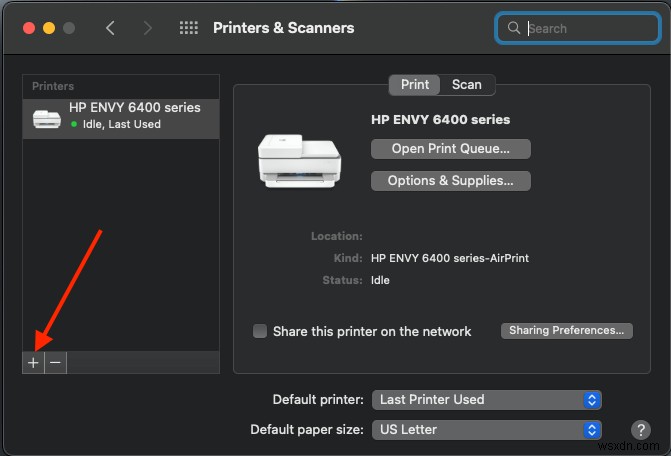Open Sharing Preferences
The image size is (671, 456).
(x=566, y=330)
